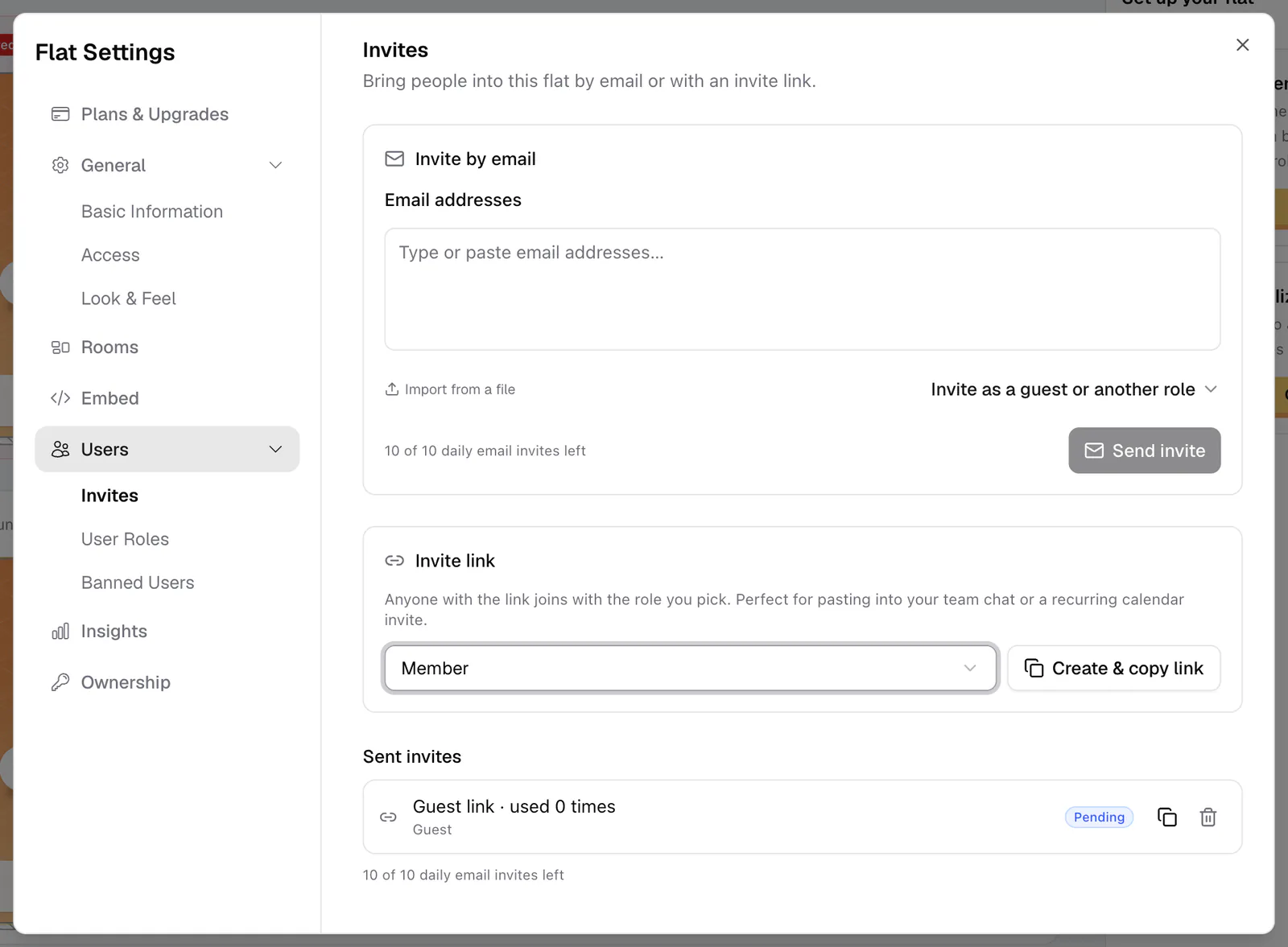Click Create & copy link button

[x=1113, y=668]
